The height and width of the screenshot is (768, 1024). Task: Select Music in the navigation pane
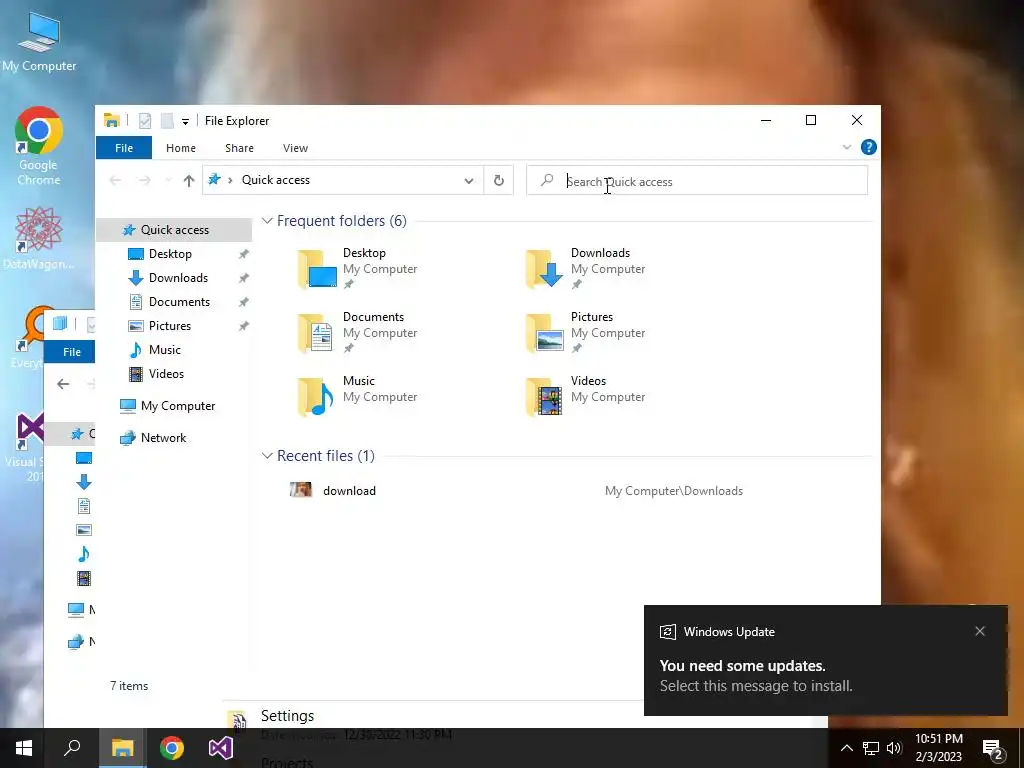click(164, 350)
